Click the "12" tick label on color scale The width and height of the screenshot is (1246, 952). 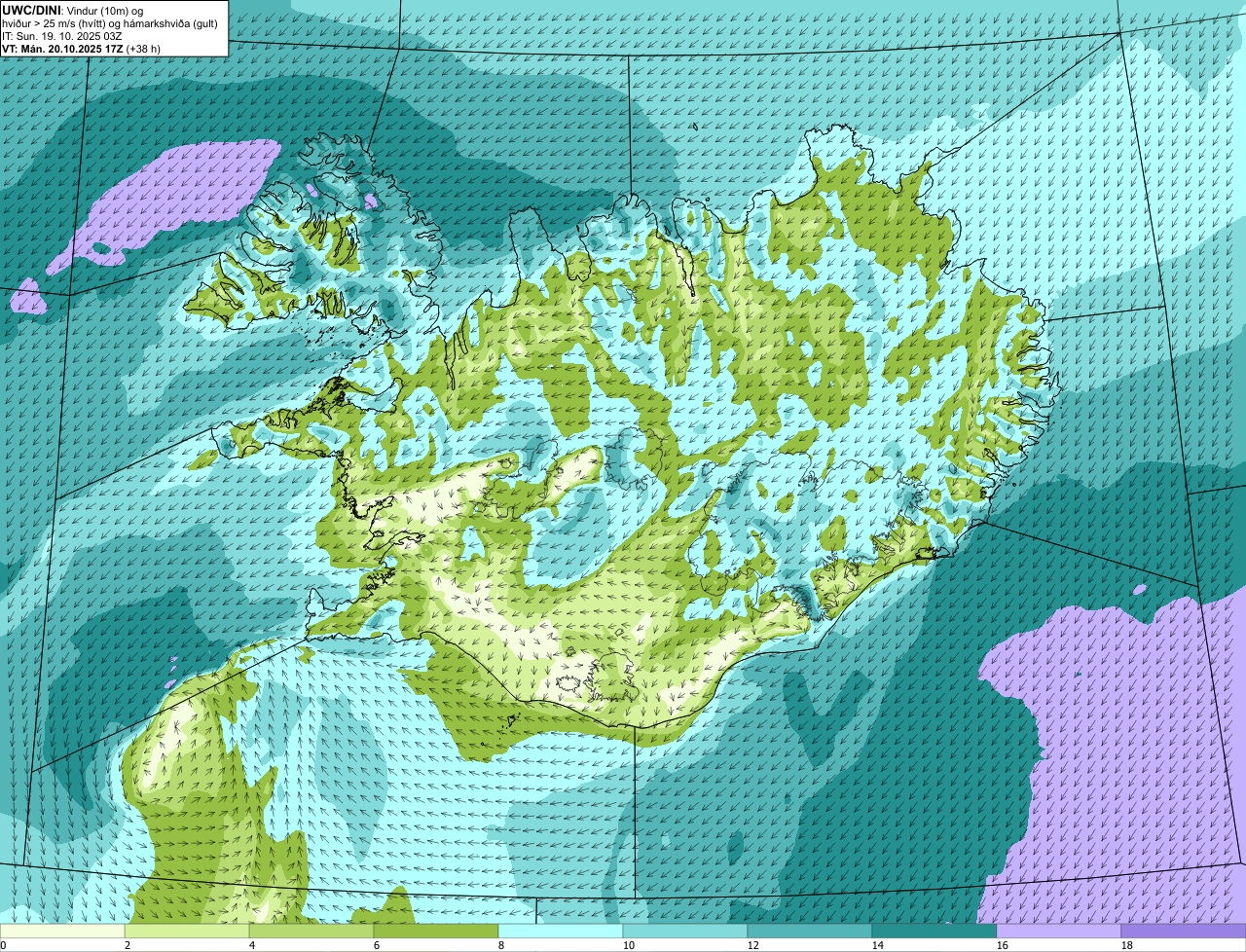[x=753, y=945]
